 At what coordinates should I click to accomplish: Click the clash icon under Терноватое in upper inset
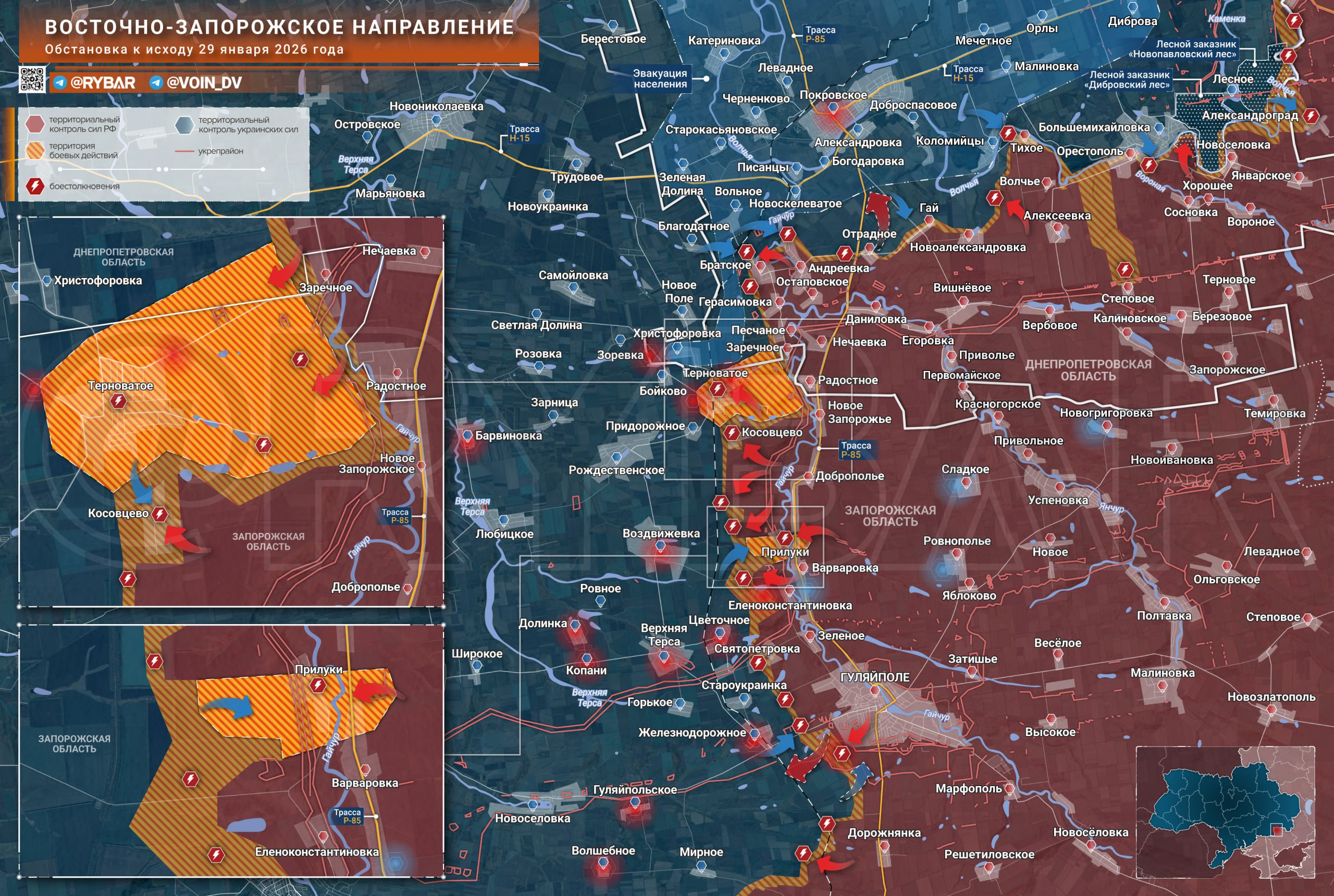[x=118, y=401]
